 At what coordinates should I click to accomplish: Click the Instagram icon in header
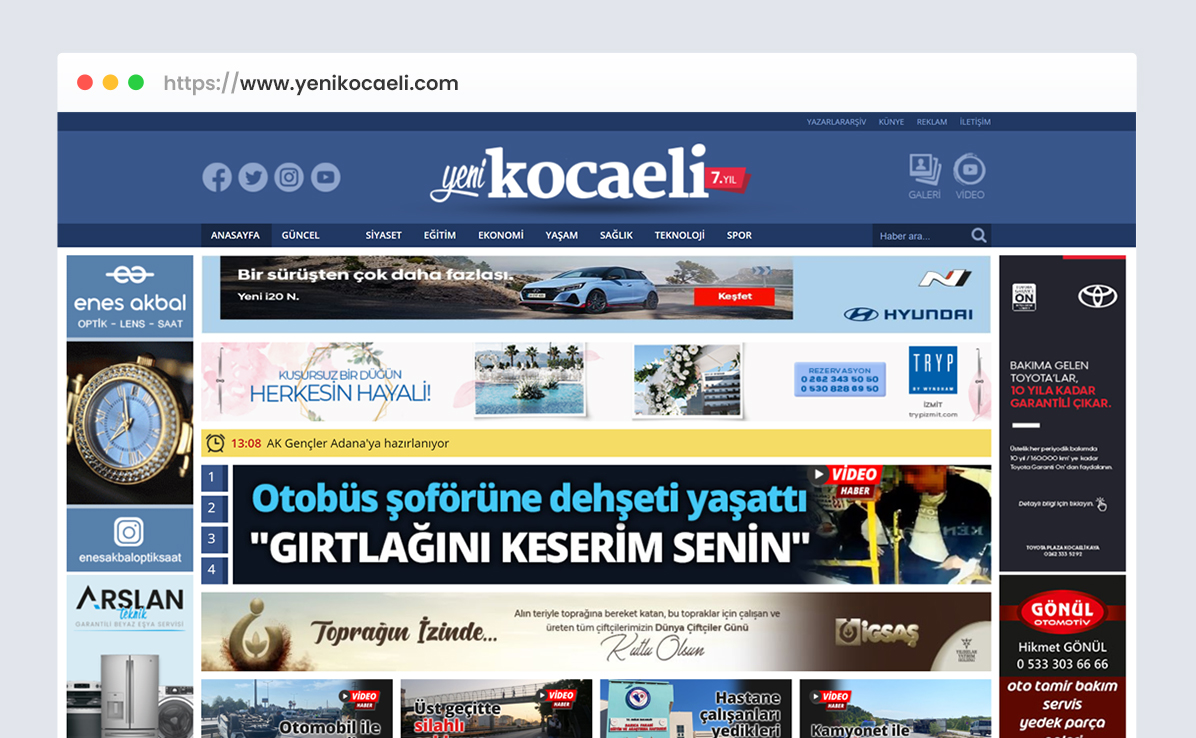point(289,178)
